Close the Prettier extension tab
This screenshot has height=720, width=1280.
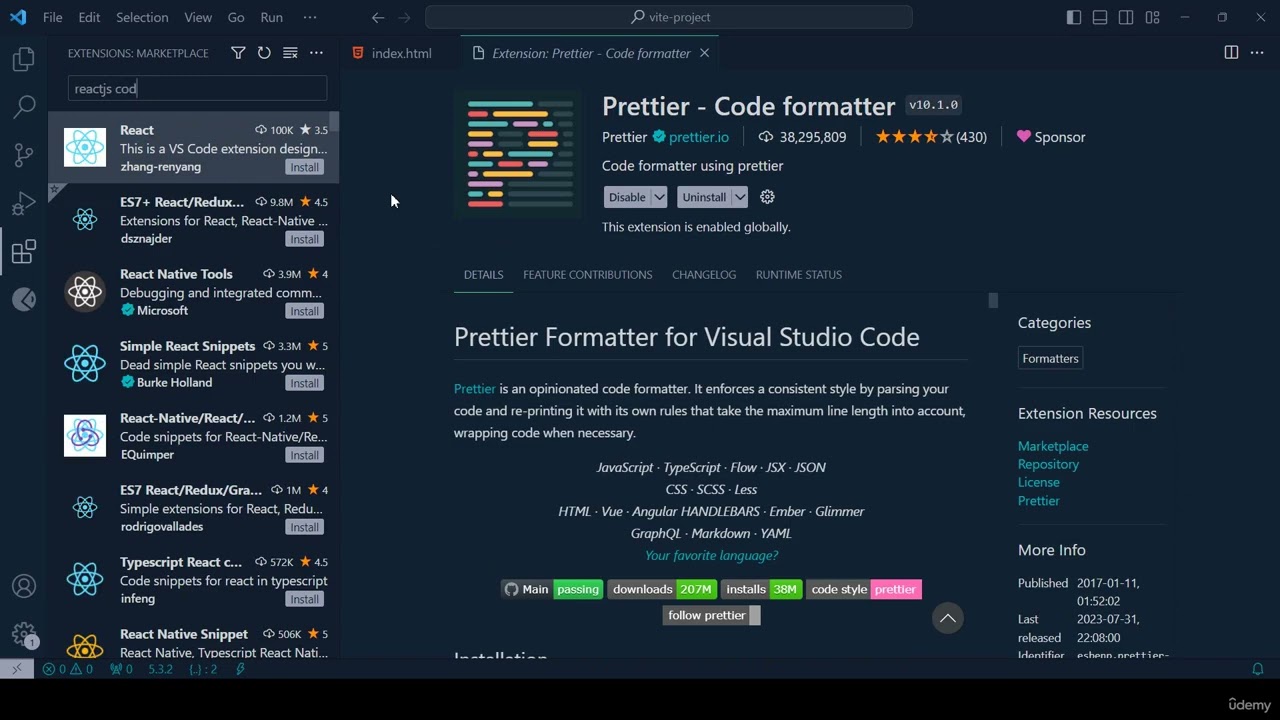(x=704, y=53)
